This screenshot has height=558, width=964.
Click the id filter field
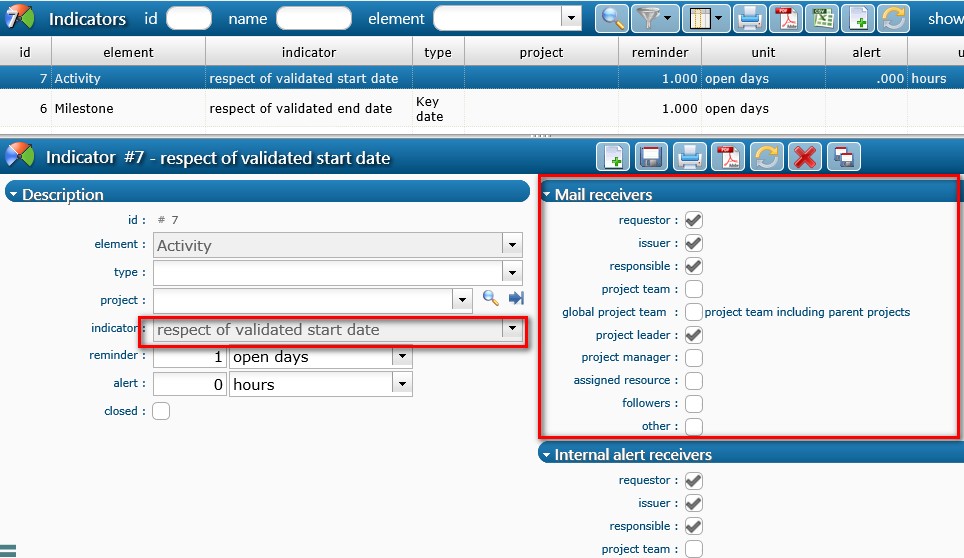pos(189,18)
